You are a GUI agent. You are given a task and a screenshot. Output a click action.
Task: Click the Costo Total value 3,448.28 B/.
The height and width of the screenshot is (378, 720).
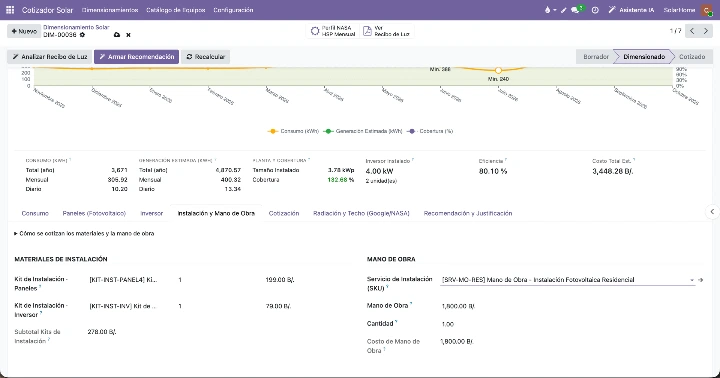click(613, 171)
